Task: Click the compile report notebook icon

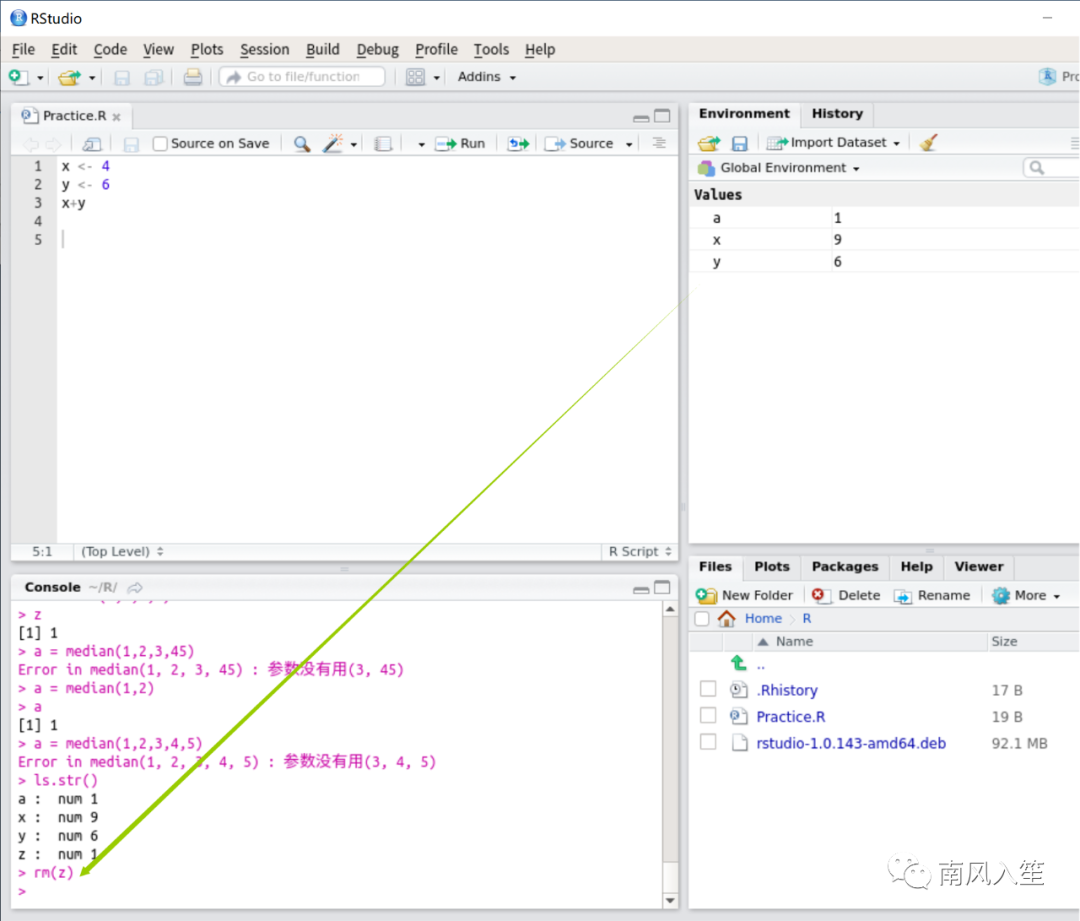Action: pyautogui.click(x=383, y=144)
